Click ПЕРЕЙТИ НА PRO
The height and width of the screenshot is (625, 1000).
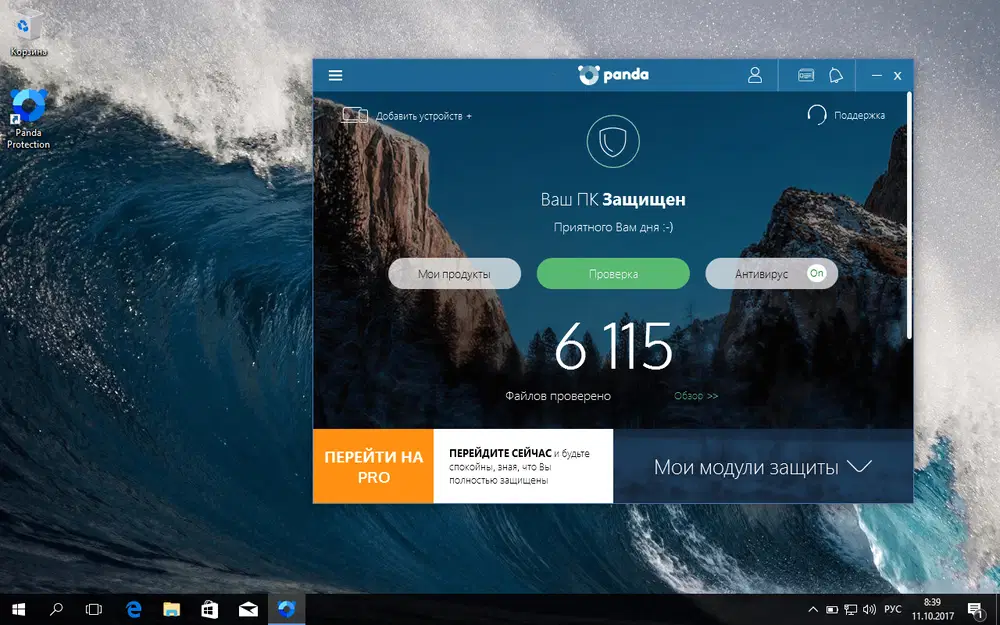[x=372, y=466]
